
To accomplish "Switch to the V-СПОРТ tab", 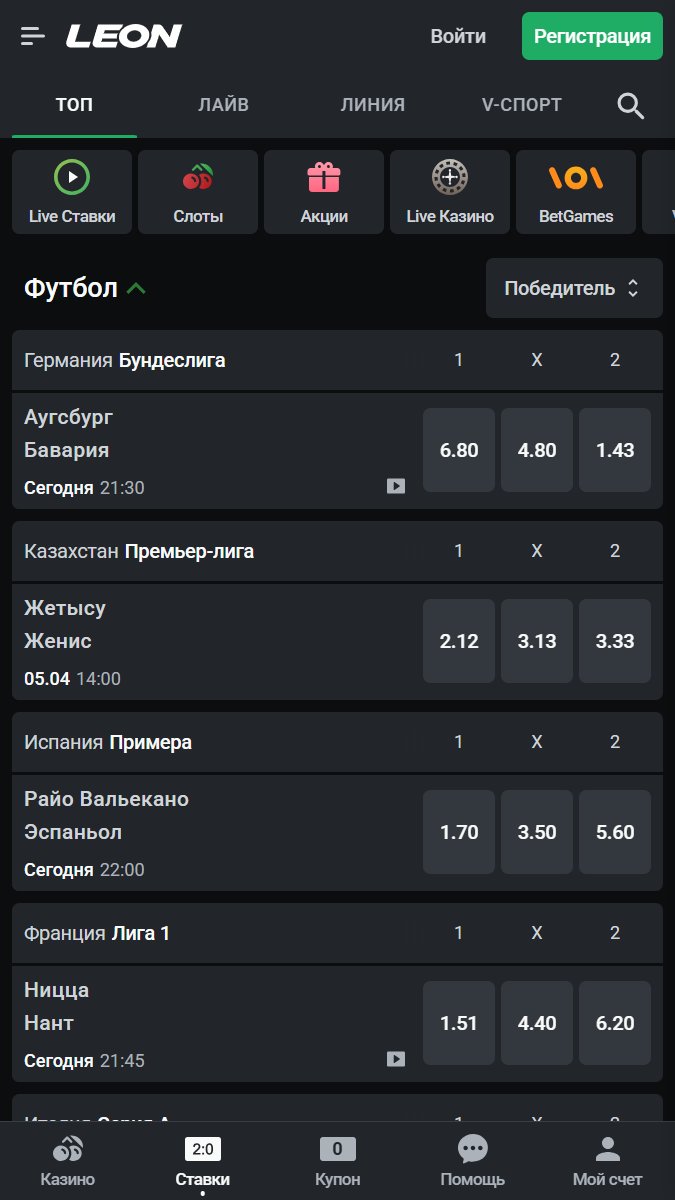I will click(x=521, y=105).
